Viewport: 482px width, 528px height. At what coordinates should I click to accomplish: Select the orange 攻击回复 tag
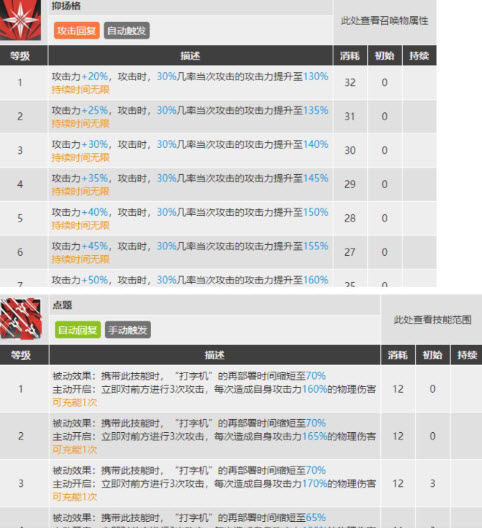(x=77, y=31)
